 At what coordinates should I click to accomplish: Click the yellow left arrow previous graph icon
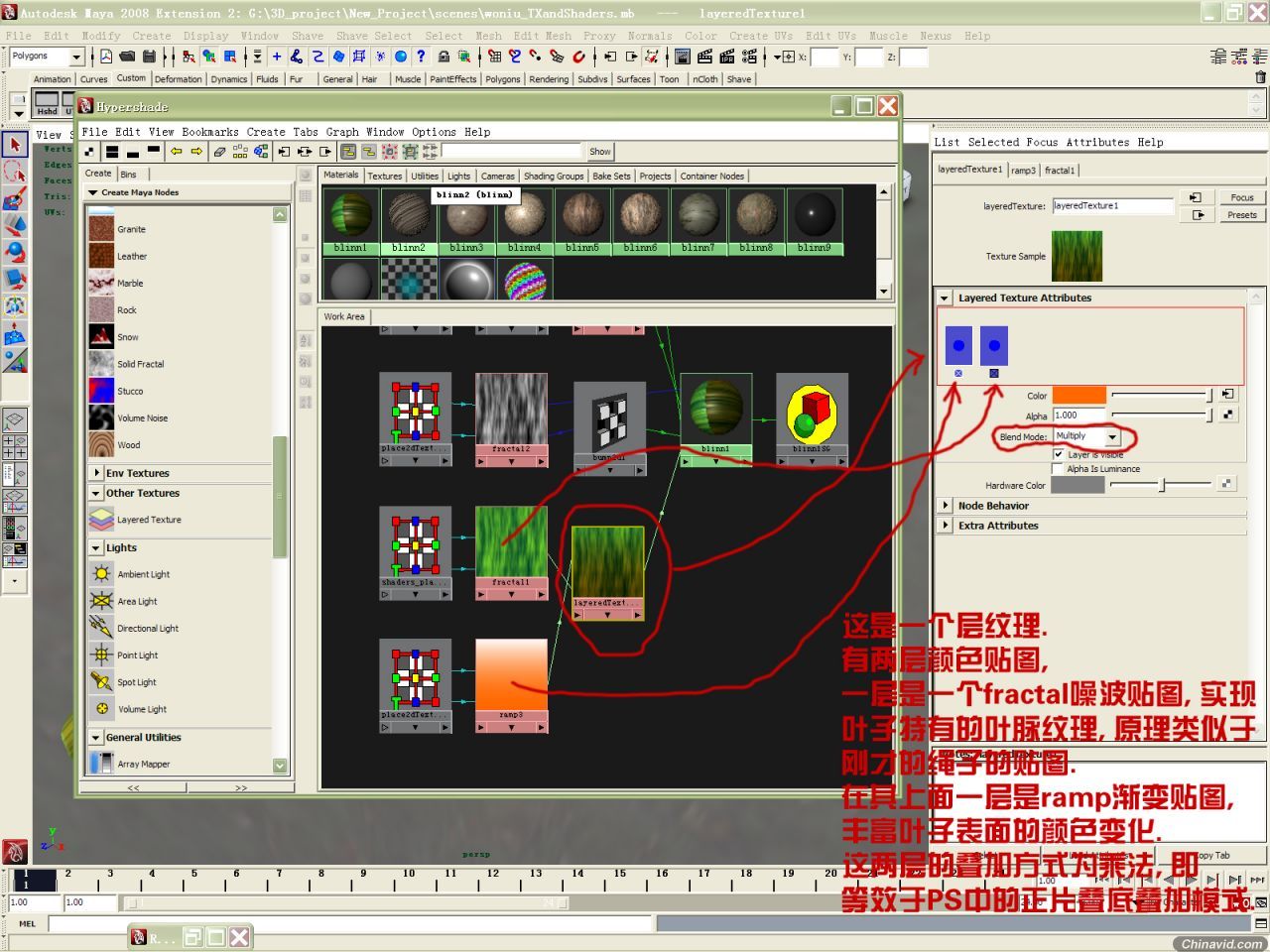[x=177, y=152]
